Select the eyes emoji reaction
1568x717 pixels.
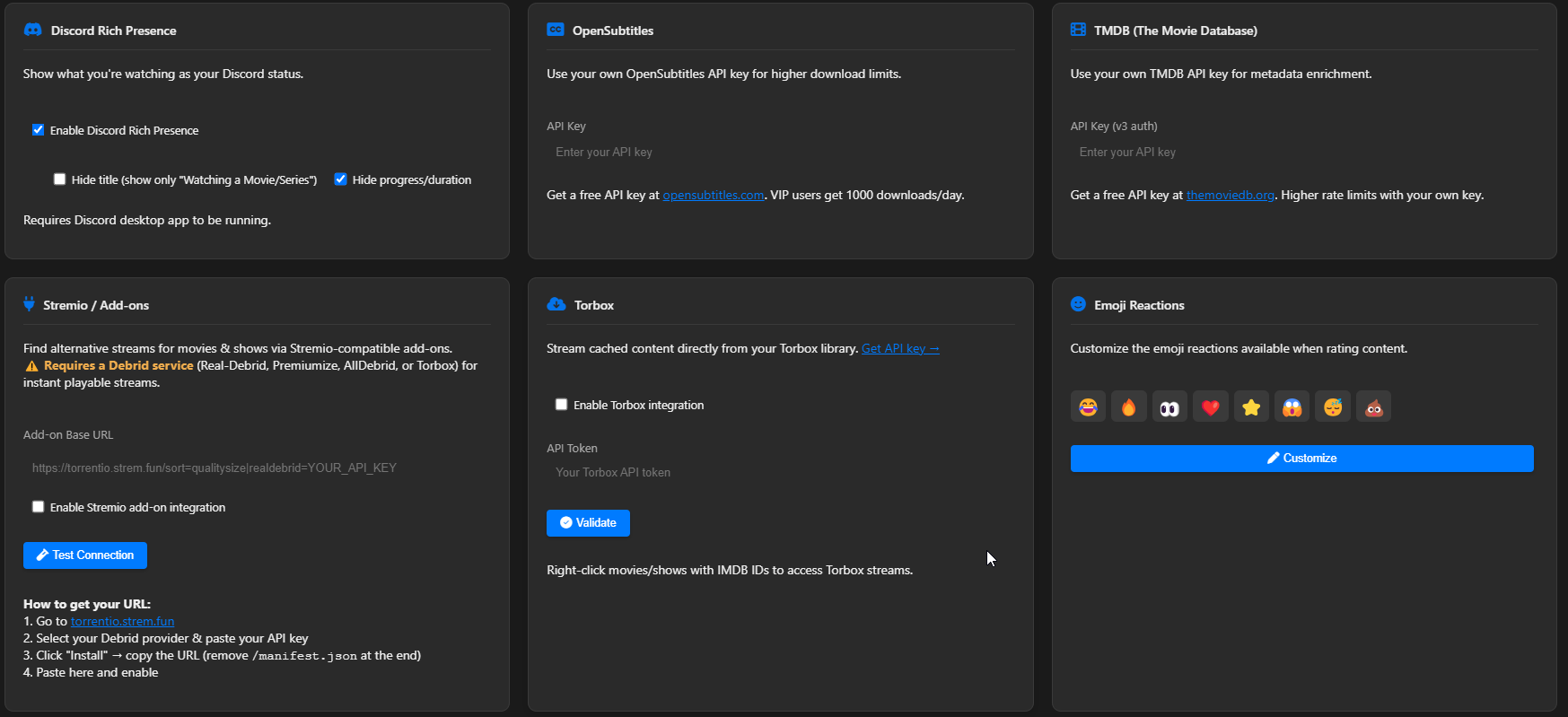pos(1169,407)
